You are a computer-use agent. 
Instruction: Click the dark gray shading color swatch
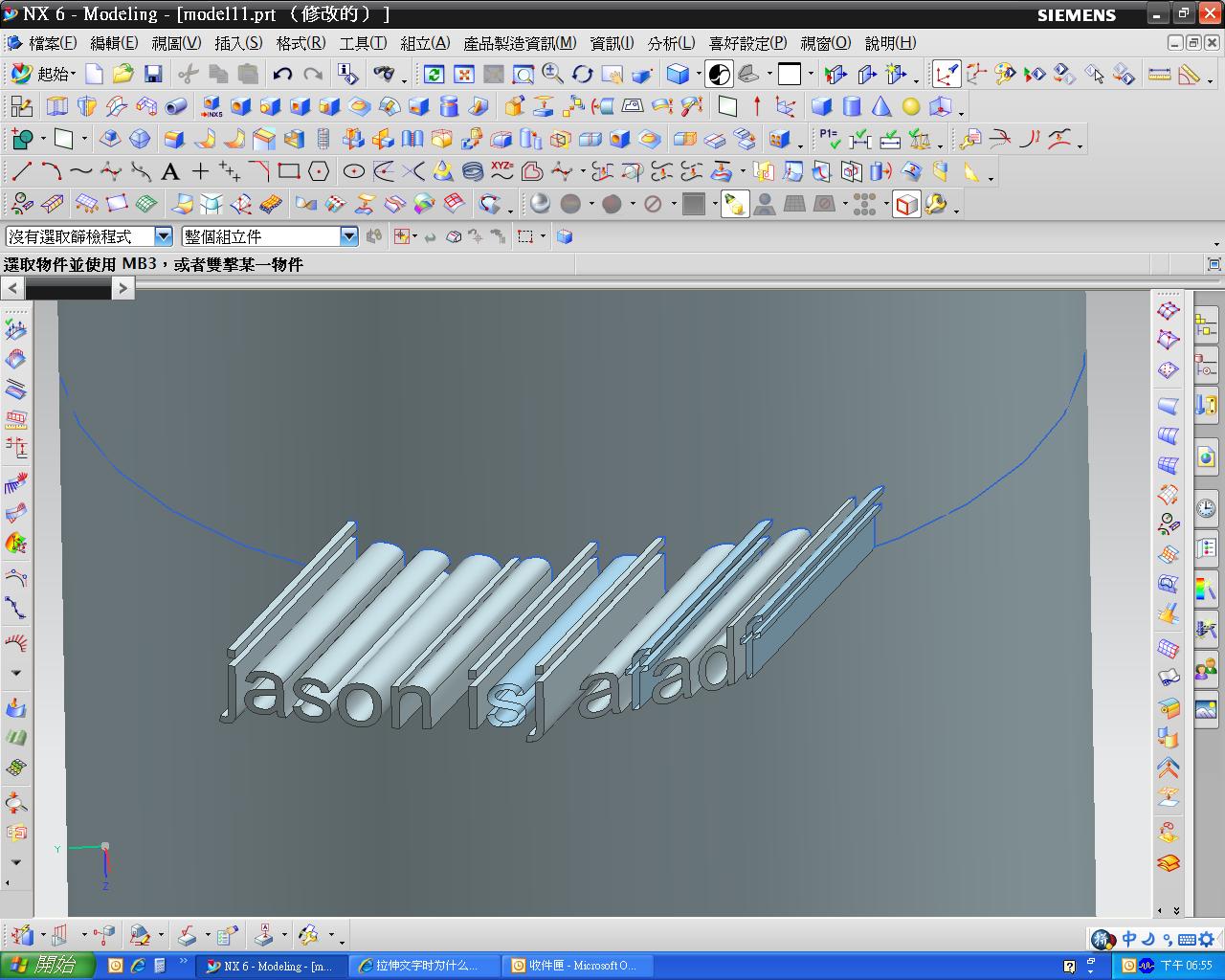click(x=694, y=204)
